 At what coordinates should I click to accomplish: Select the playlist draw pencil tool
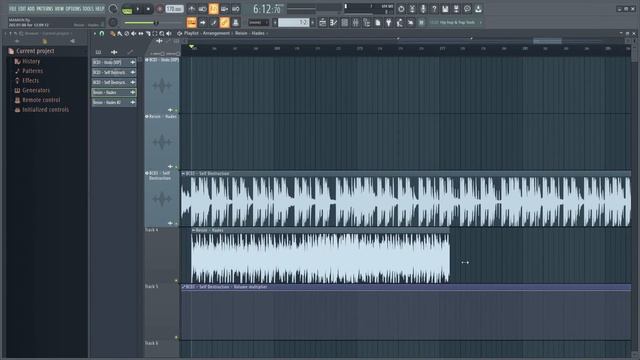point(113,33)
